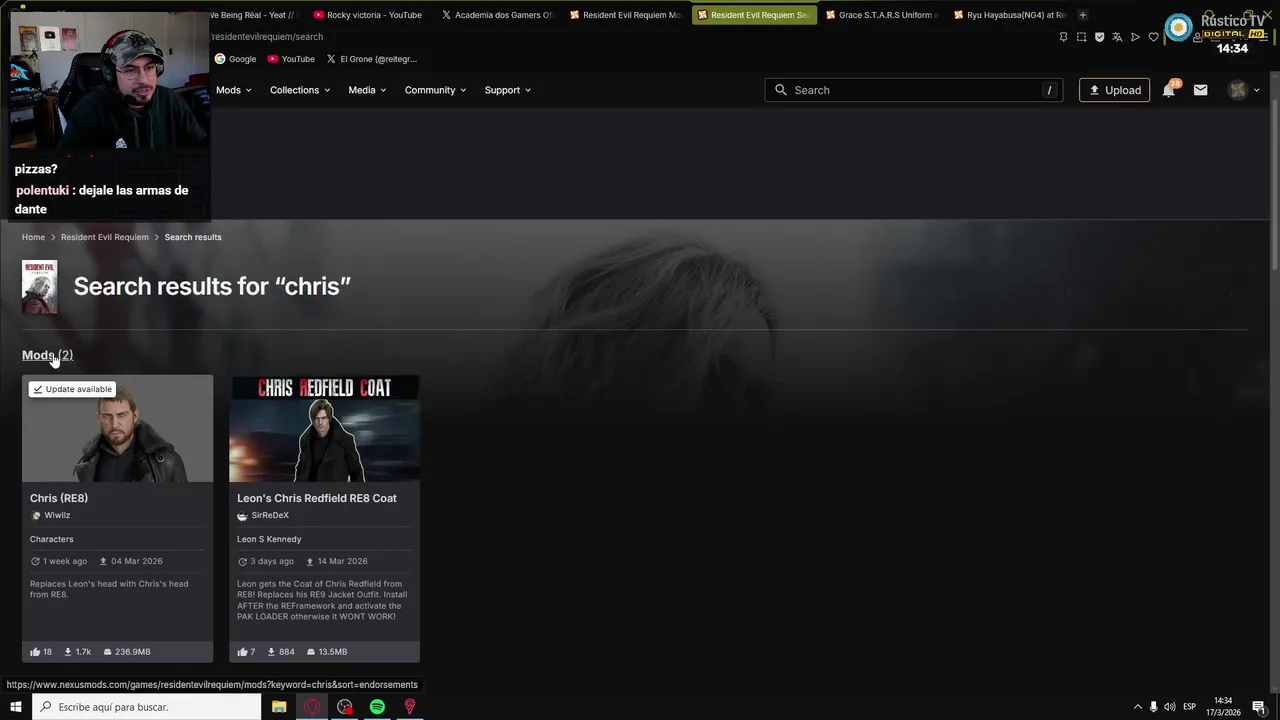1280x720 pixels.
Task: Open the user avatar account menu
Action: [1244, 90]
